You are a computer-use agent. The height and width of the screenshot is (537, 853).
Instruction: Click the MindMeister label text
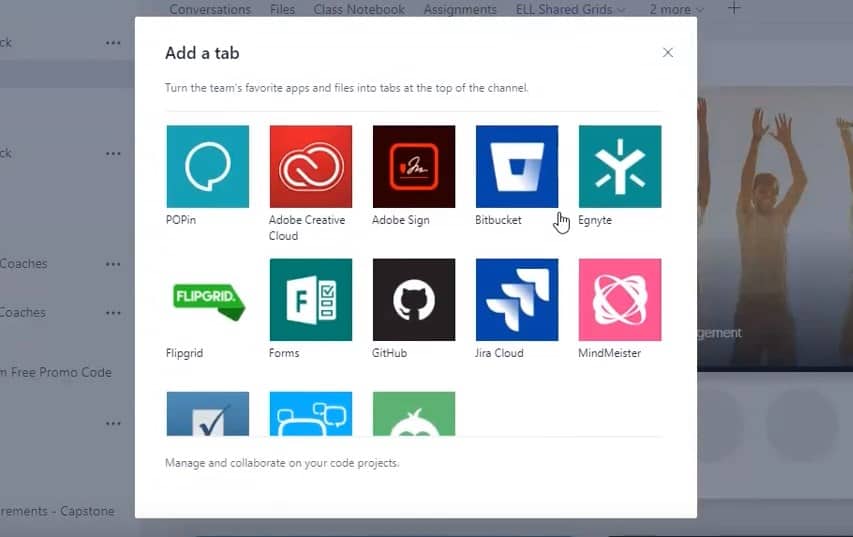click(609, 353)
